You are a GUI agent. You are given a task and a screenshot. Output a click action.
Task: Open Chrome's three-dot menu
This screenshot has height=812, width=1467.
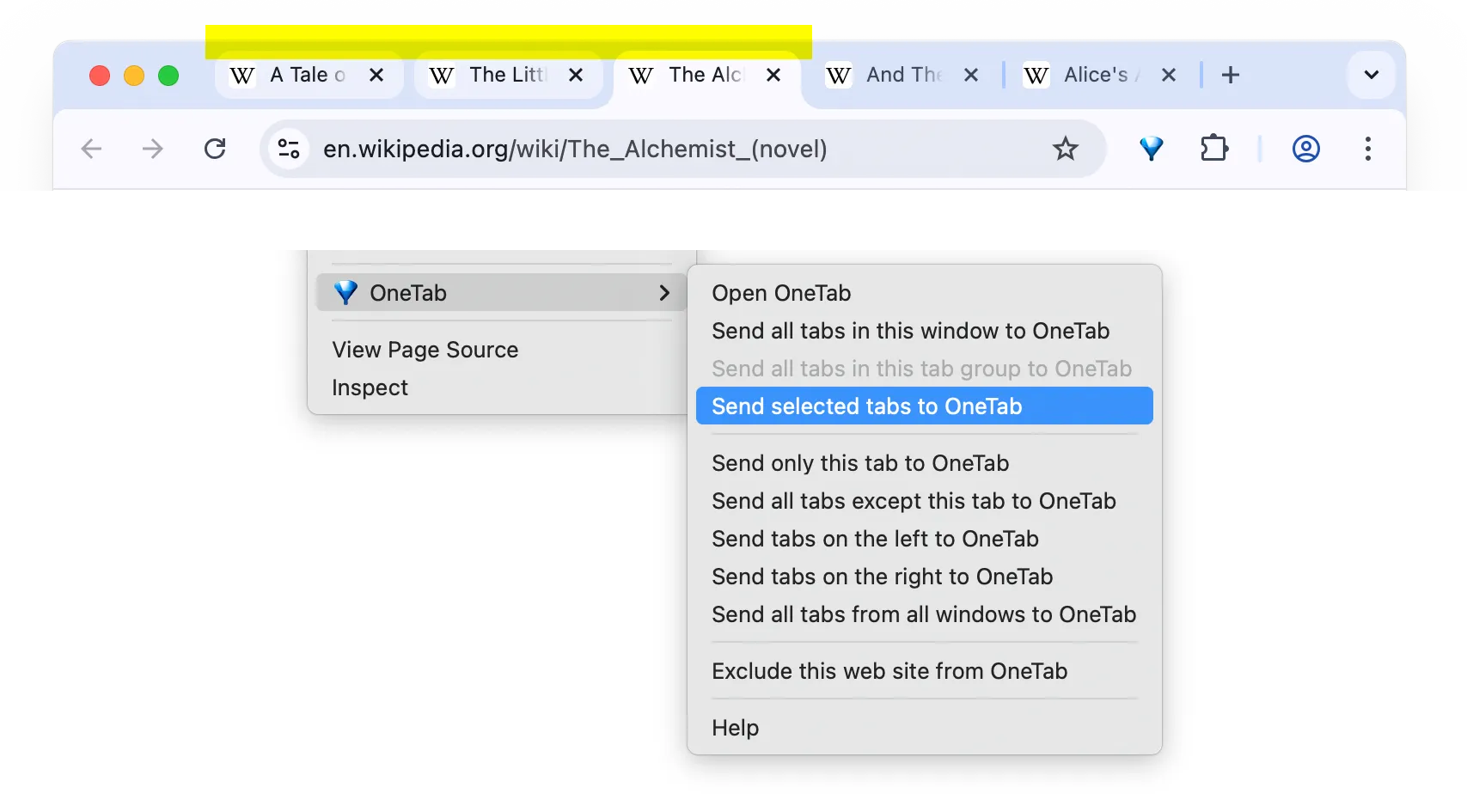click(1367, 149)
